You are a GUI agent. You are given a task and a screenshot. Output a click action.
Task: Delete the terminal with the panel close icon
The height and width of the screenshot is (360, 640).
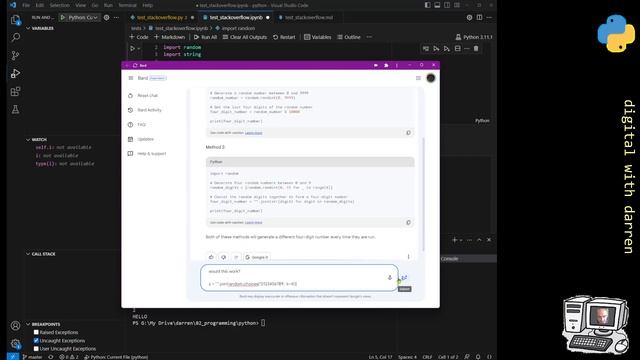click(x=489, y=240)
